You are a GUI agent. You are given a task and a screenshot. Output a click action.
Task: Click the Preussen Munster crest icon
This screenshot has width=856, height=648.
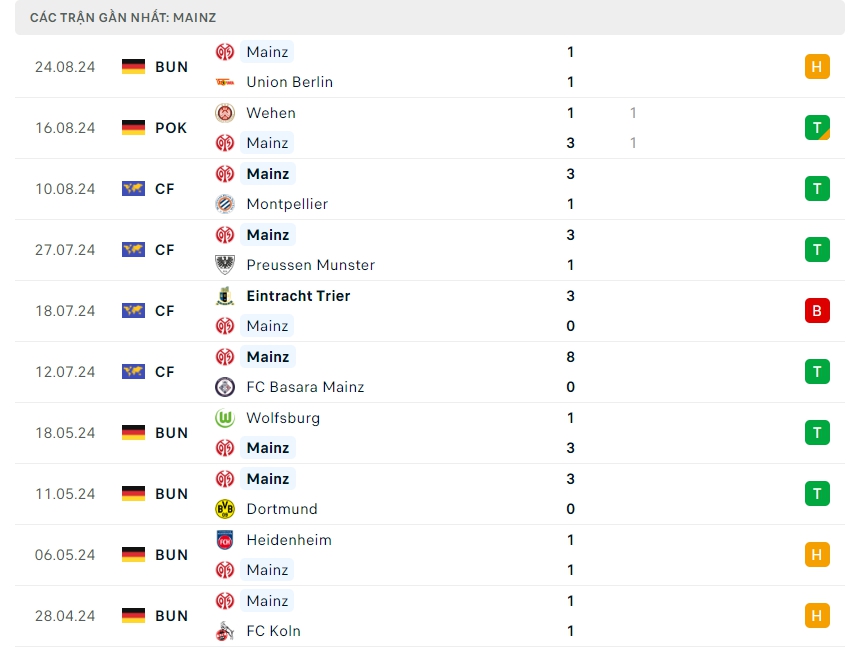[x=225, y=265]
